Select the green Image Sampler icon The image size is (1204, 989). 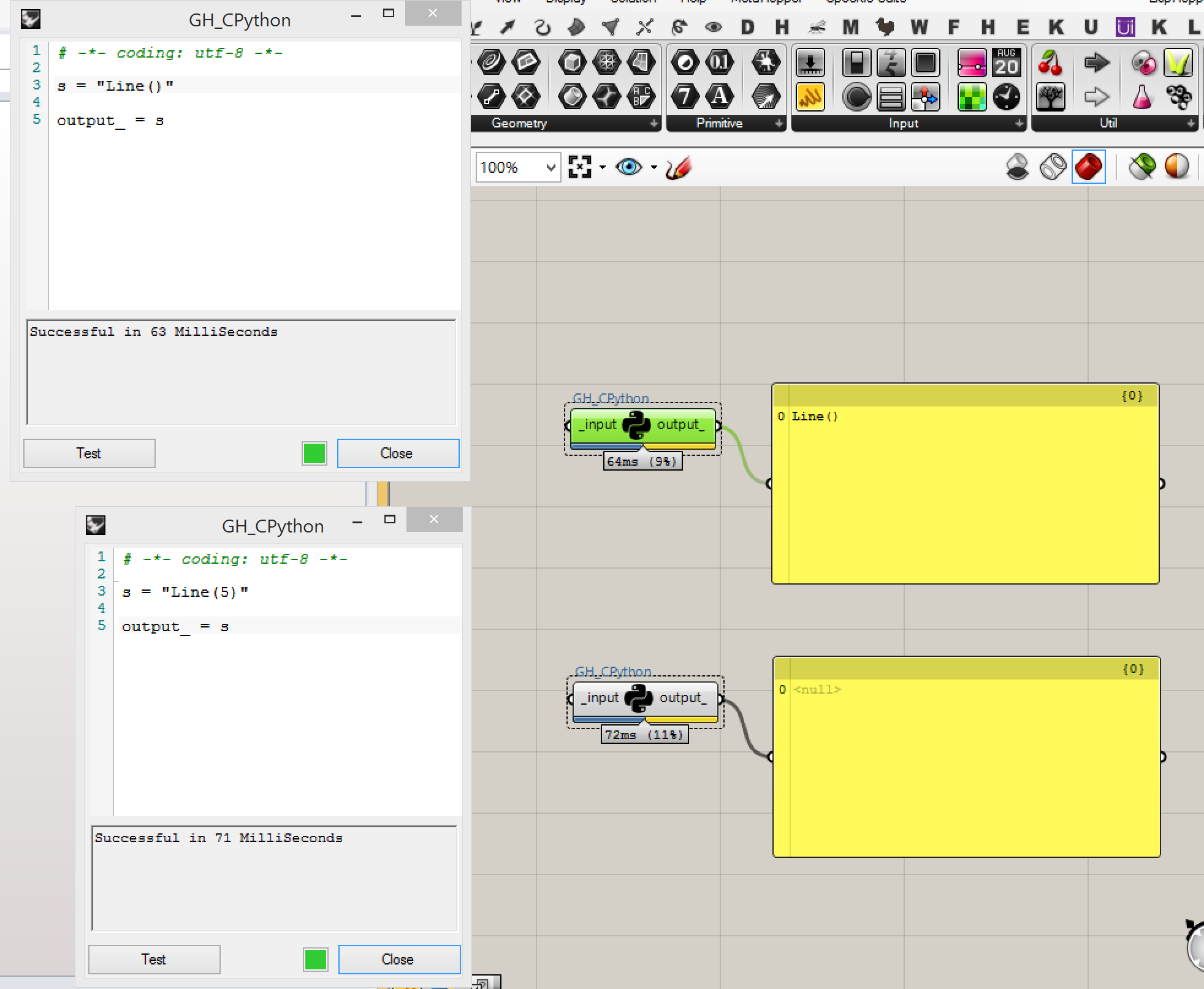point(972,96)
